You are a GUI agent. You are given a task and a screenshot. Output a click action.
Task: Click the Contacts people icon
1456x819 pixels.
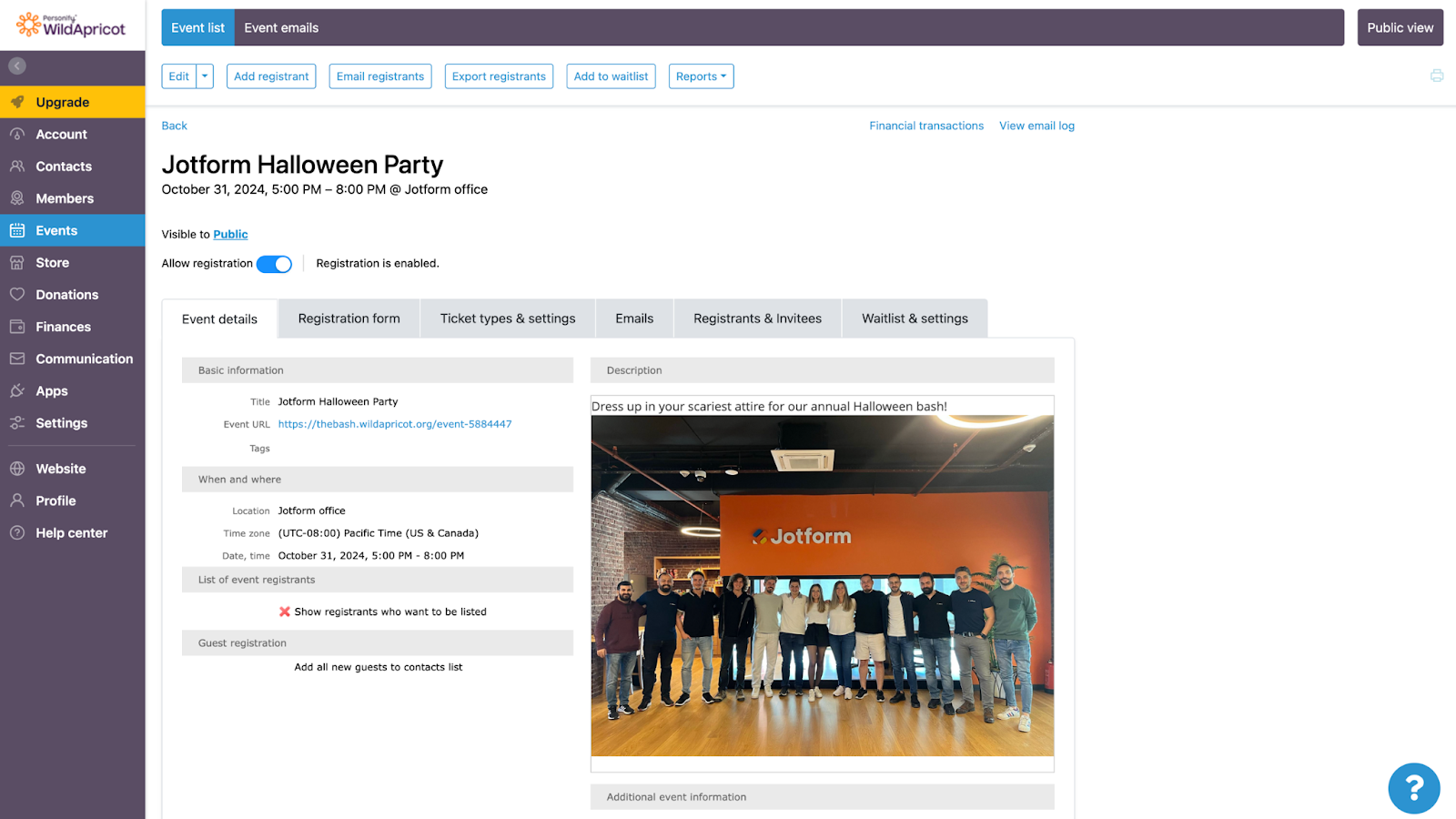(x=17, y=167)
